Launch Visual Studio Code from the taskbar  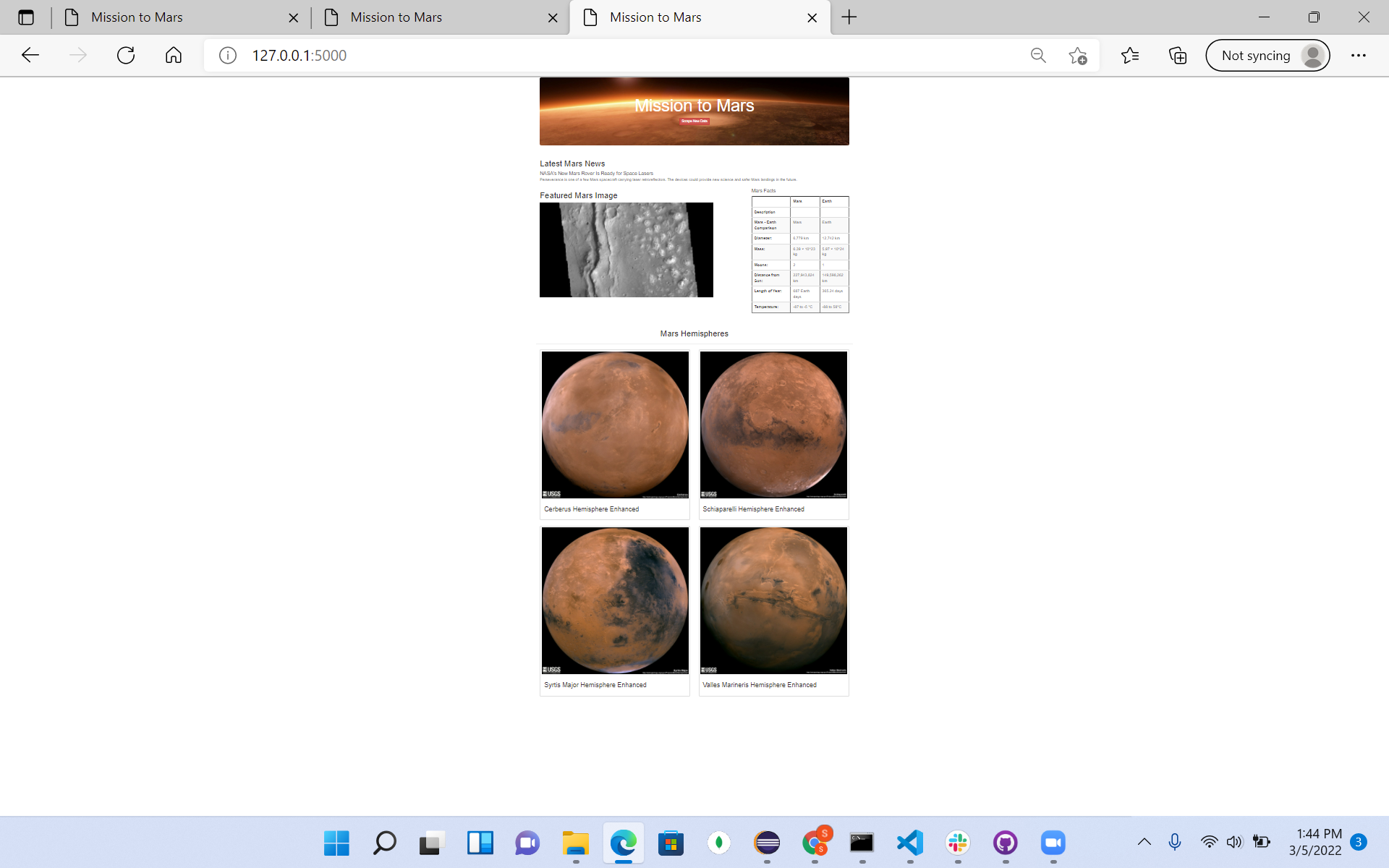click(909, 843)
